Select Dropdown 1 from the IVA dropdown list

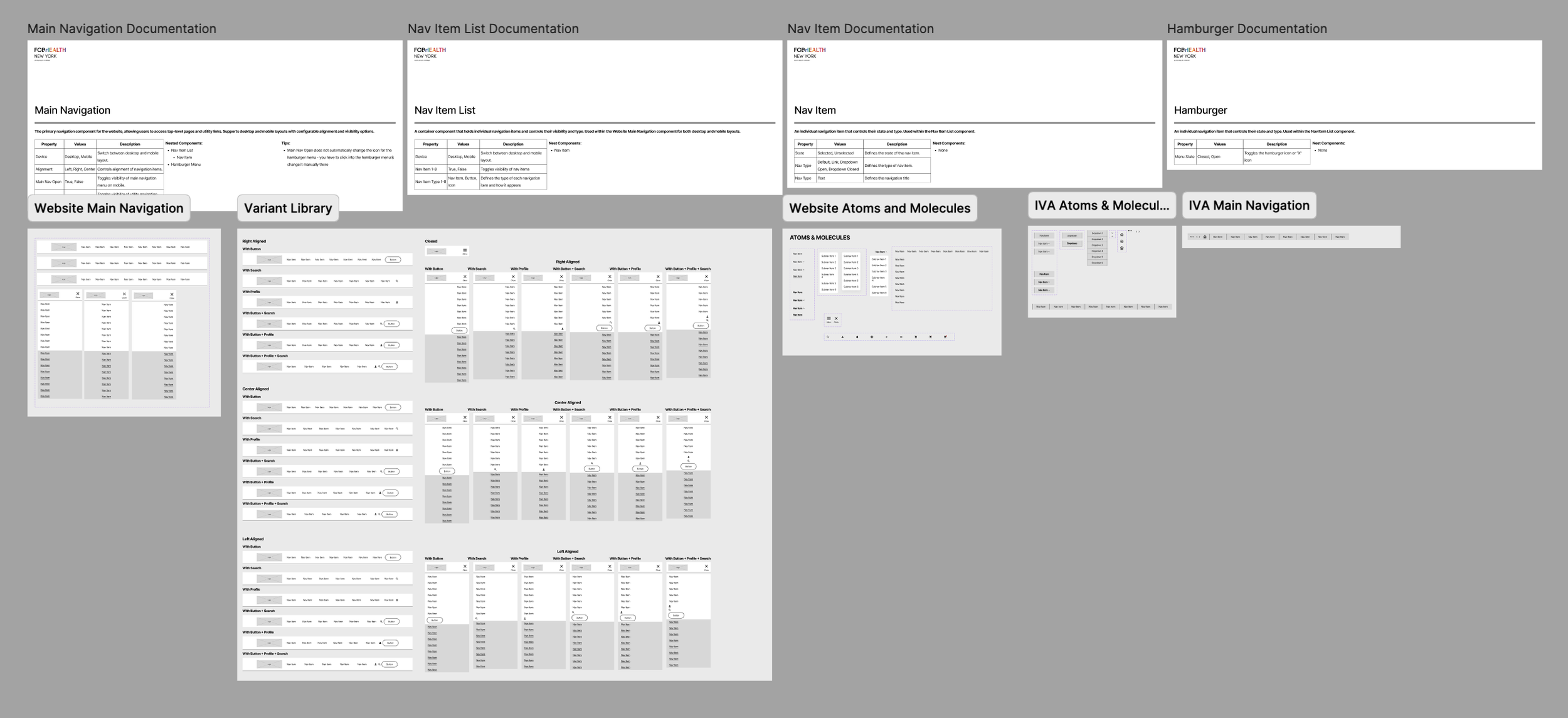click(1097, 233)
